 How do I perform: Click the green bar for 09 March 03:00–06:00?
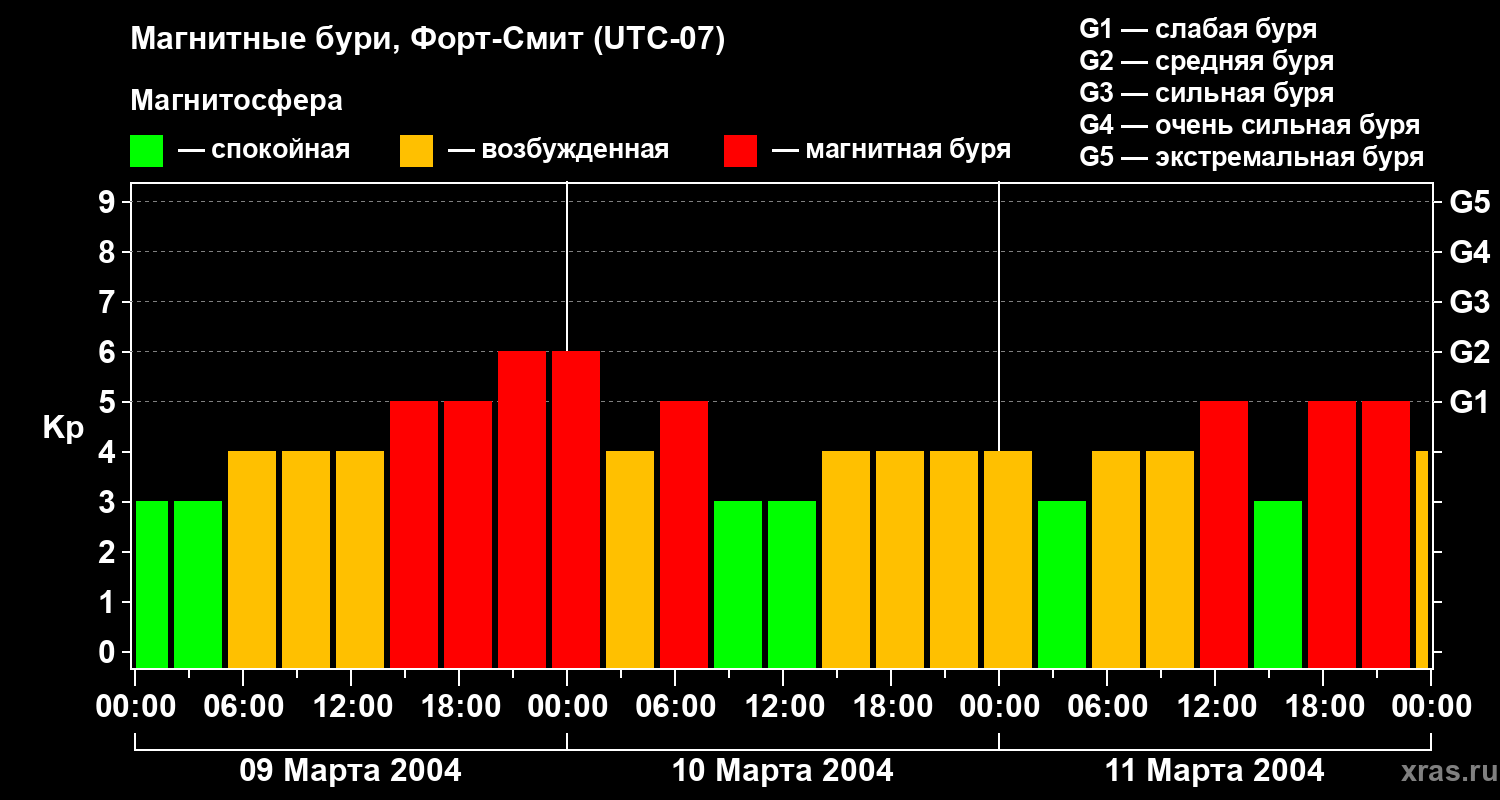click(198, 585)
